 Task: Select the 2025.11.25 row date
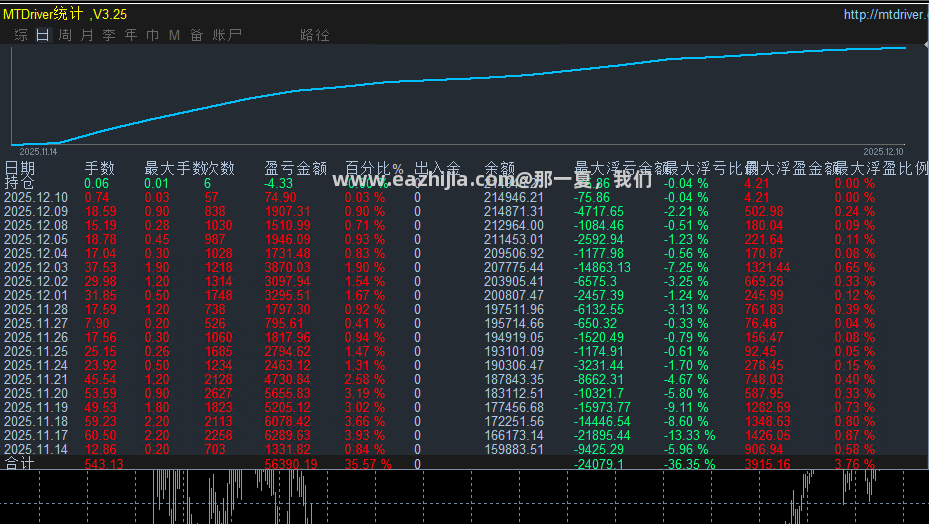click(x=36, y=352)
